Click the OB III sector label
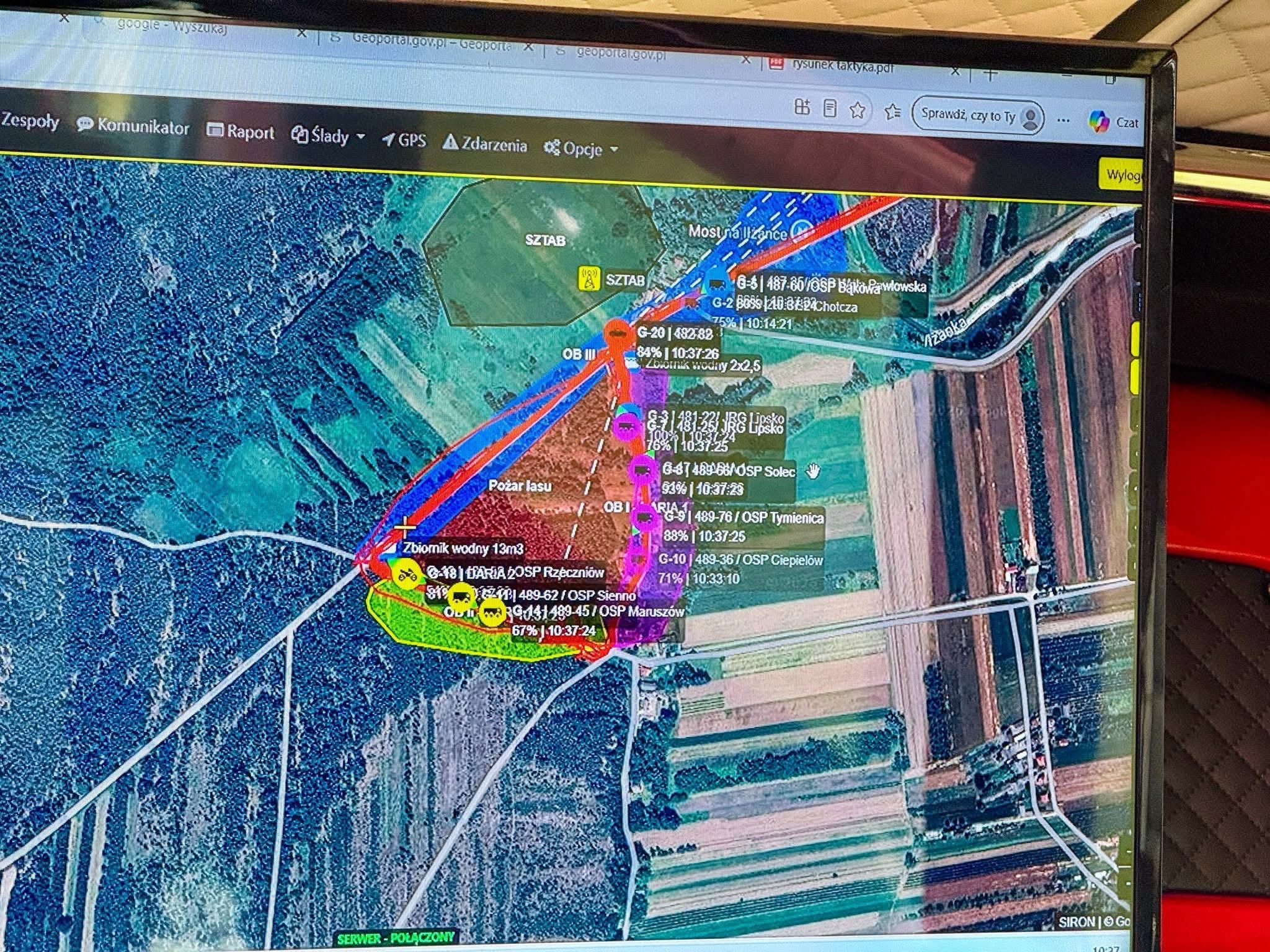1270x952 pixels. 579,354
